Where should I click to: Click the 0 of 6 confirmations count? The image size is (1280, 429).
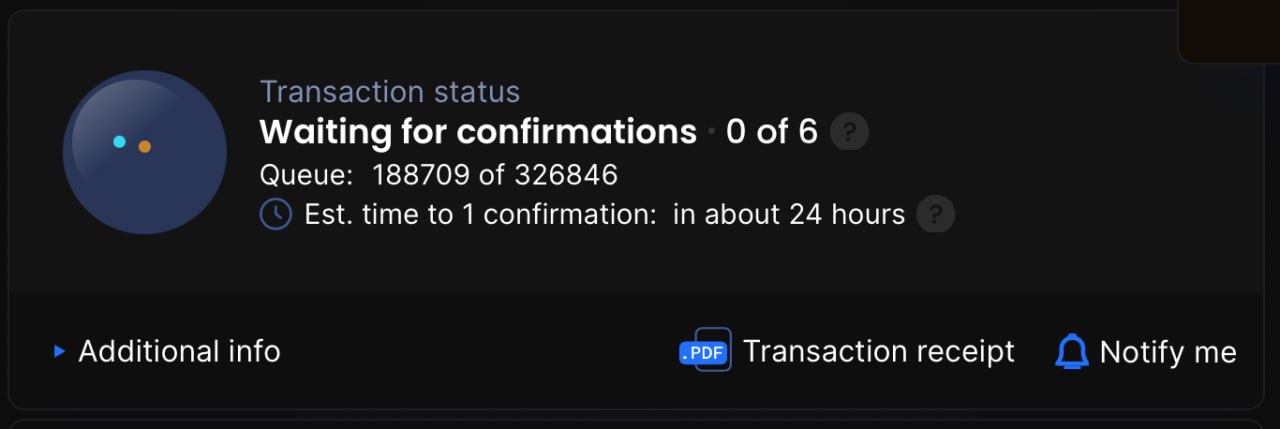pos(772,131)
